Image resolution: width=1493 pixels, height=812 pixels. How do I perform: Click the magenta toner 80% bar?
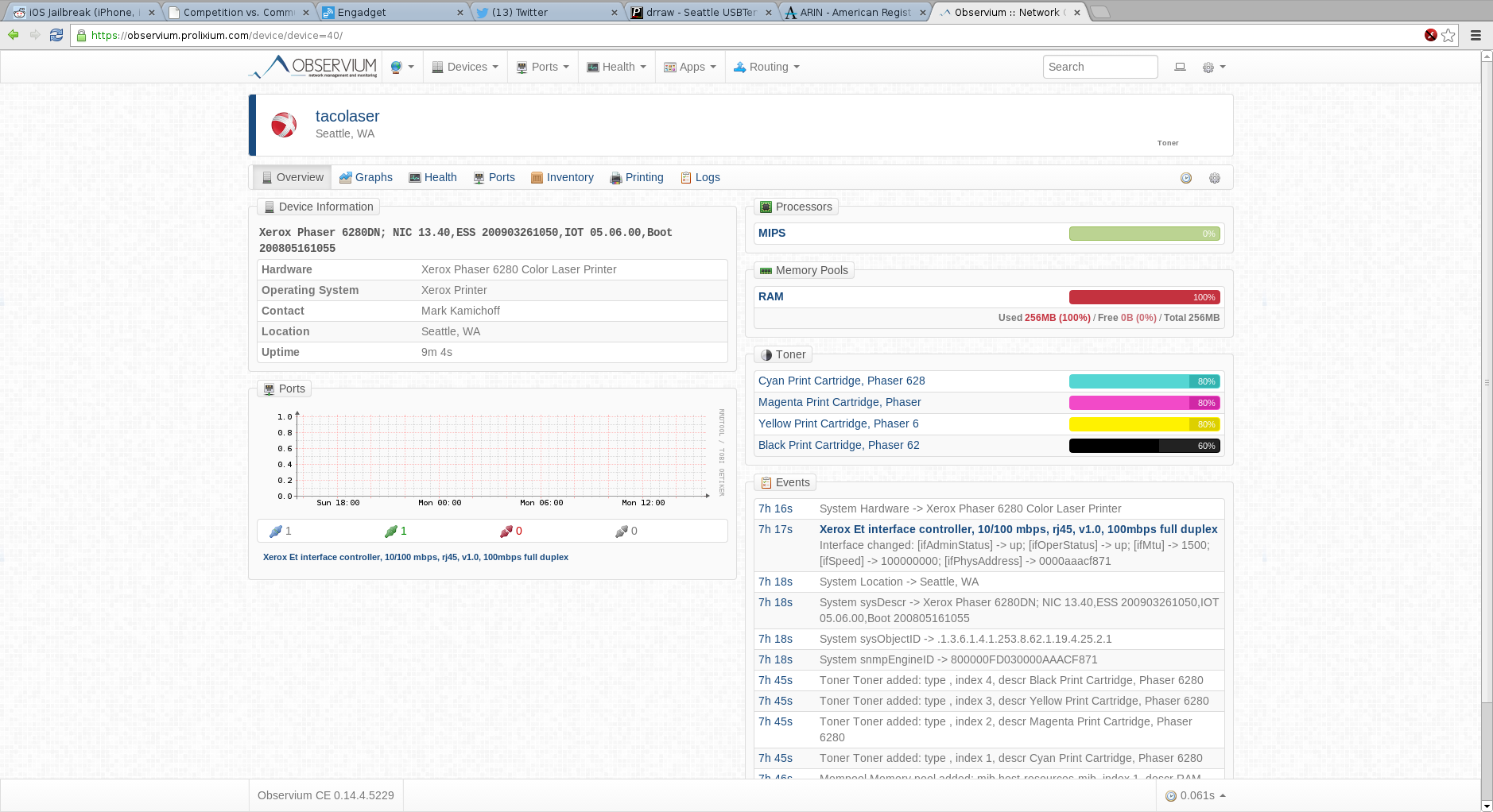pos(1145,403)
